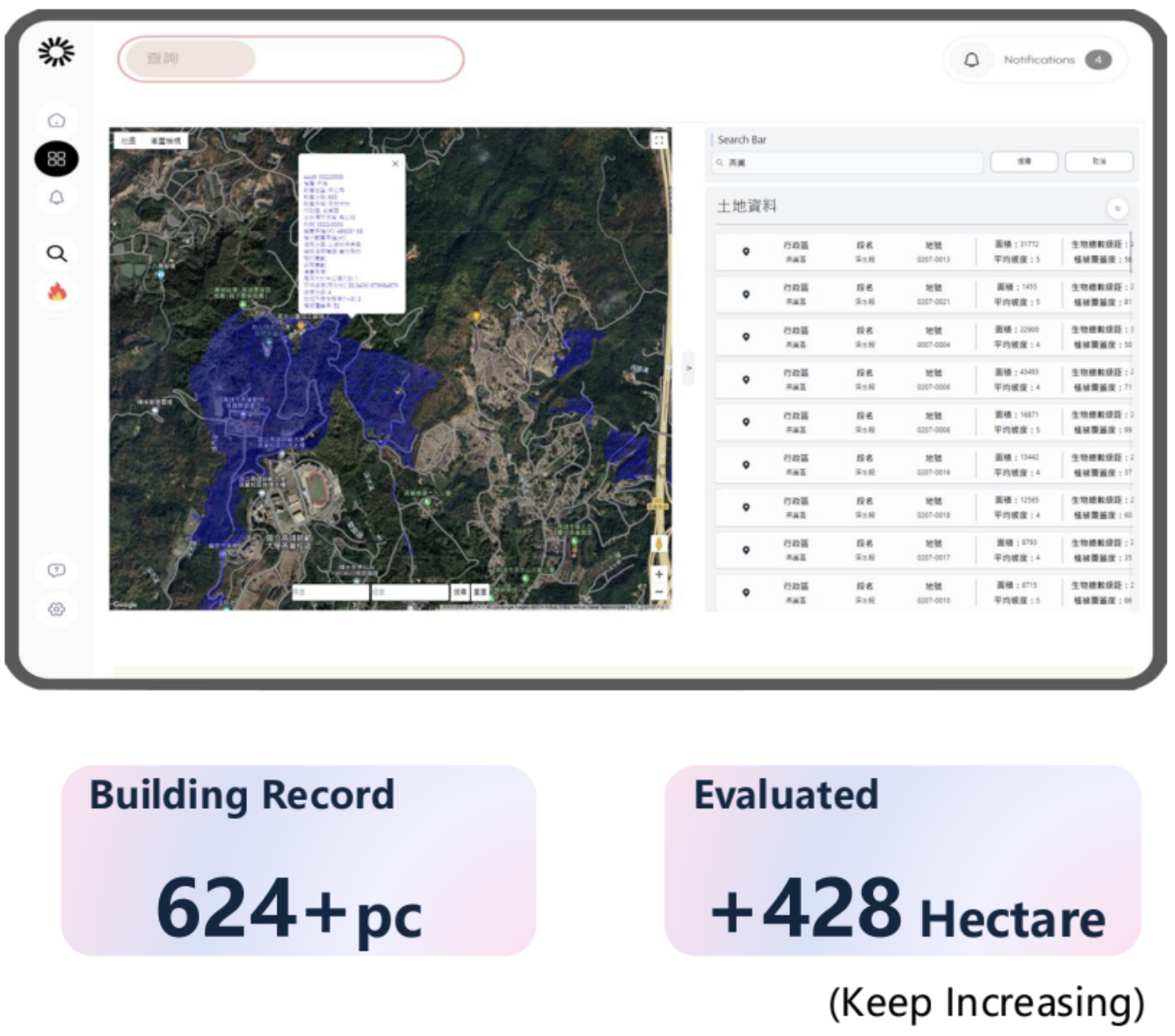Toggle fullscreen on the map
This screenshot has width=1175, height=1036.
[x=659, y=140]
